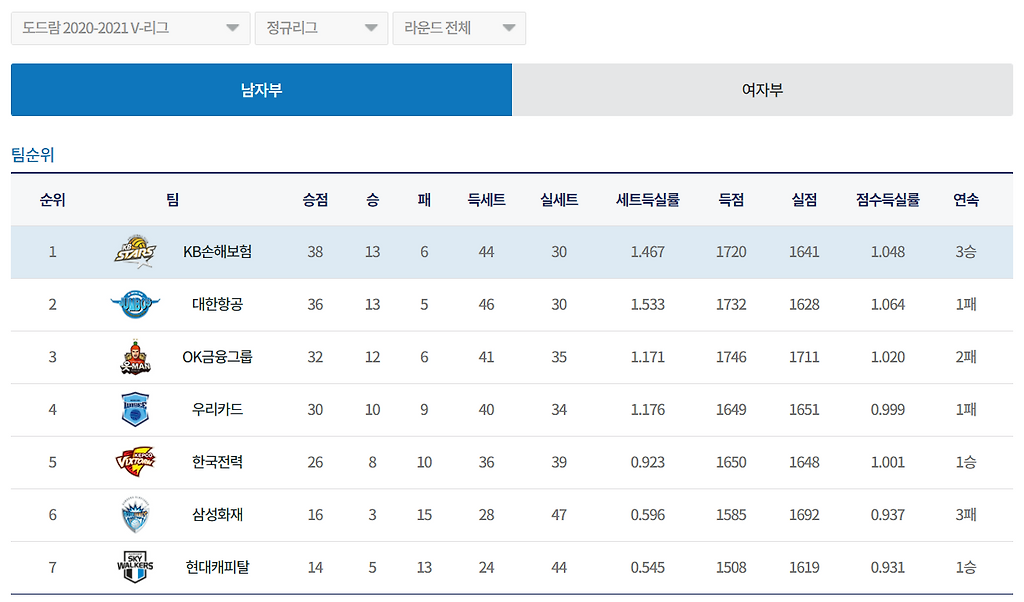
Task: Click the 한국전력 Vixtorm team logo
Action: pyautogui.click(x=135, y=462)
